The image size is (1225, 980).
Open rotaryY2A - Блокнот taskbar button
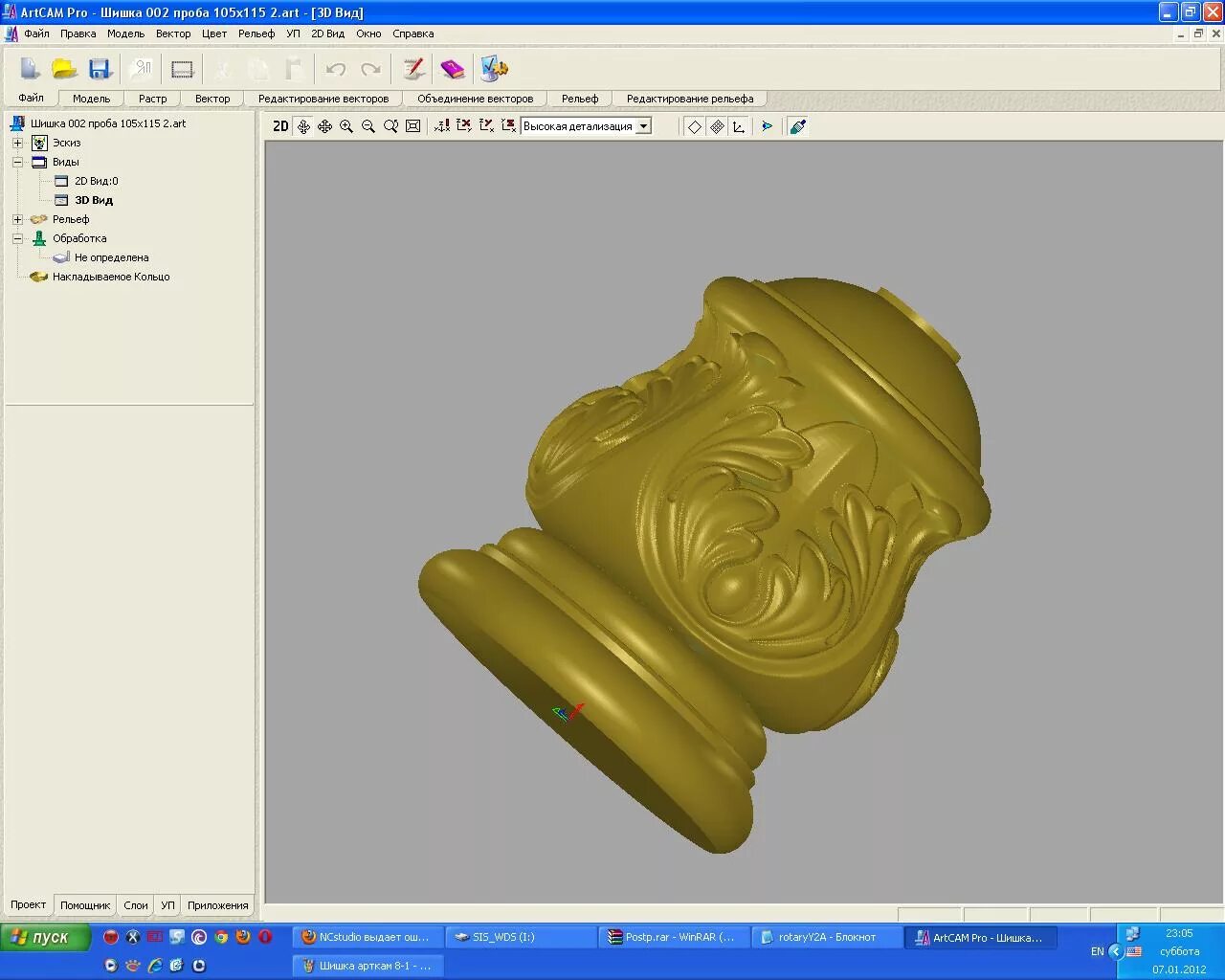pyautogui.click(x=828, y=937)
